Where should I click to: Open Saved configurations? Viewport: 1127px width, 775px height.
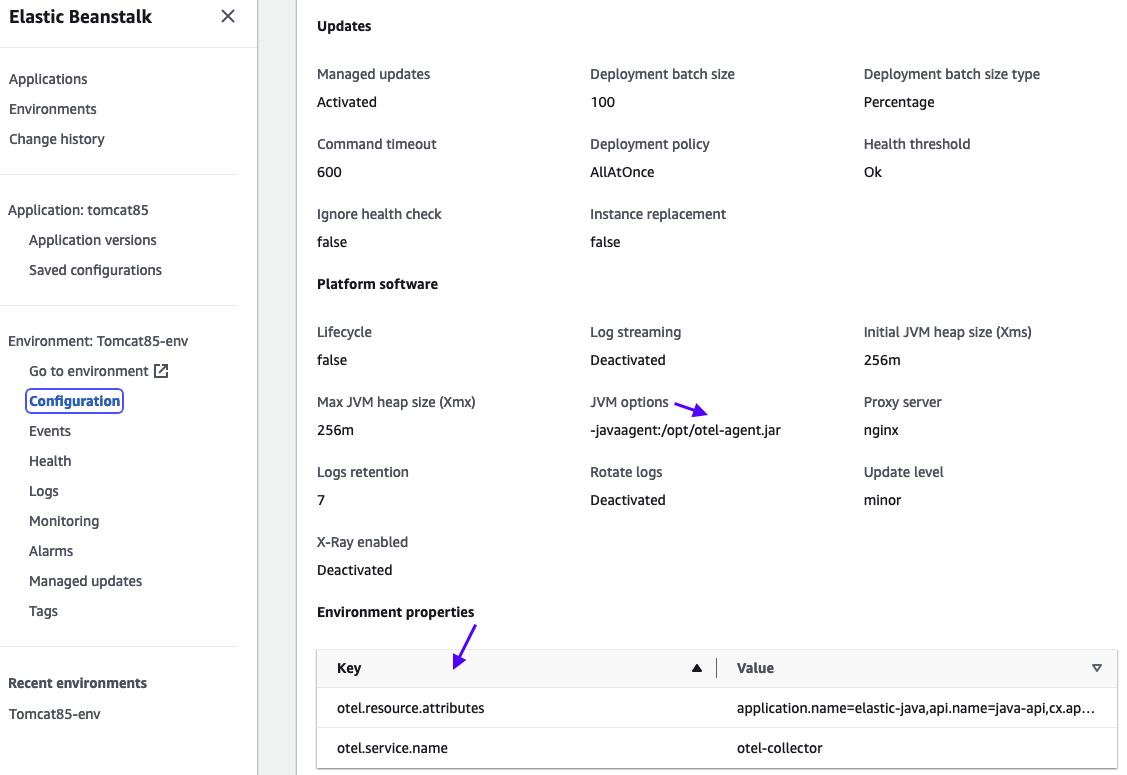(x=96, y=270)
